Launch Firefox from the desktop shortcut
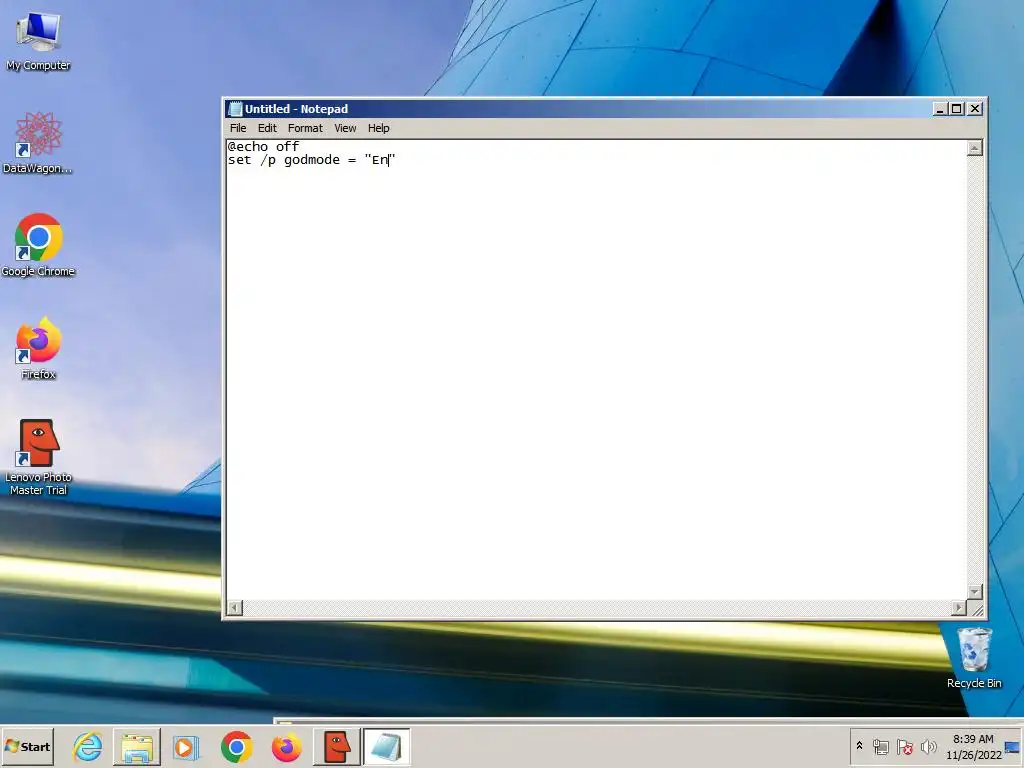 (38, 348)
